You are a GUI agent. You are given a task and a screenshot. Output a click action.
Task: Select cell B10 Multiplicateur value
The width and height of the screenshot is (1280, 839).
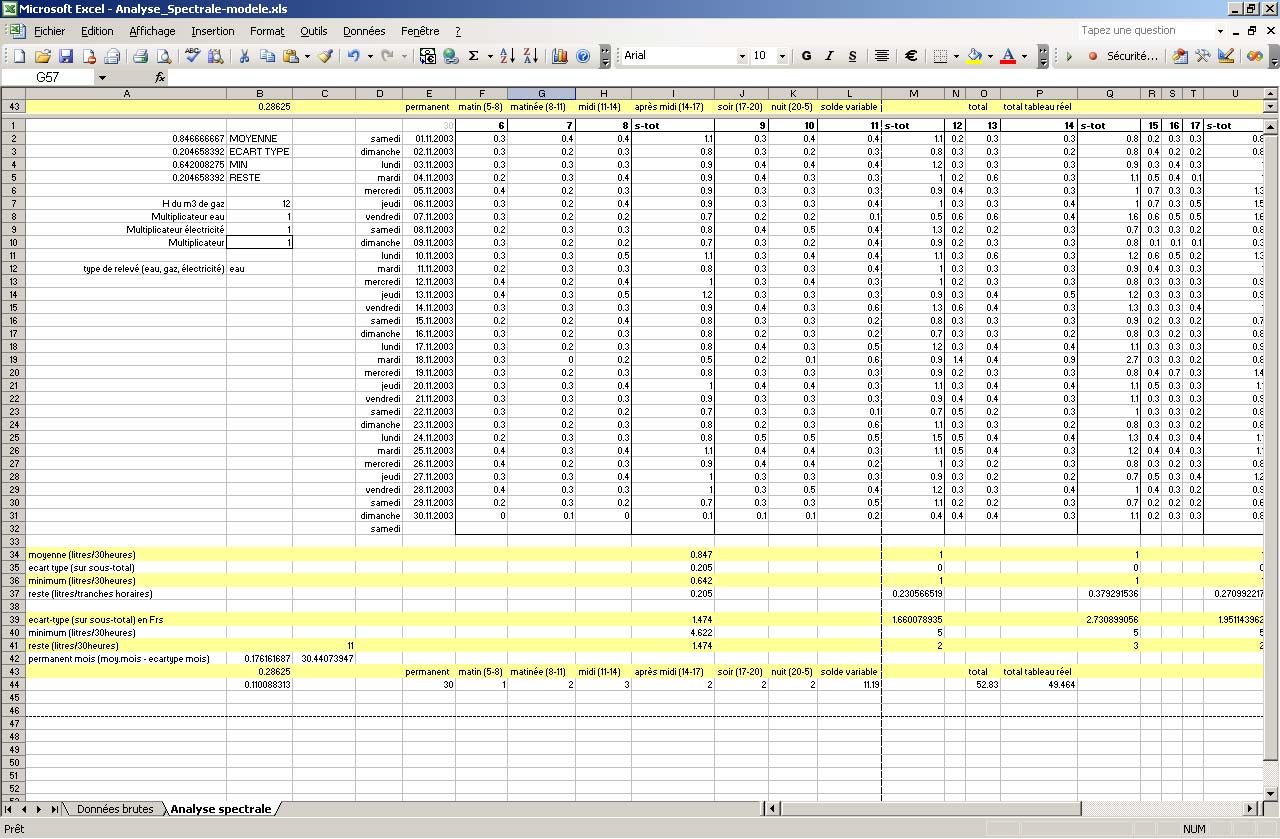[260, 242]
